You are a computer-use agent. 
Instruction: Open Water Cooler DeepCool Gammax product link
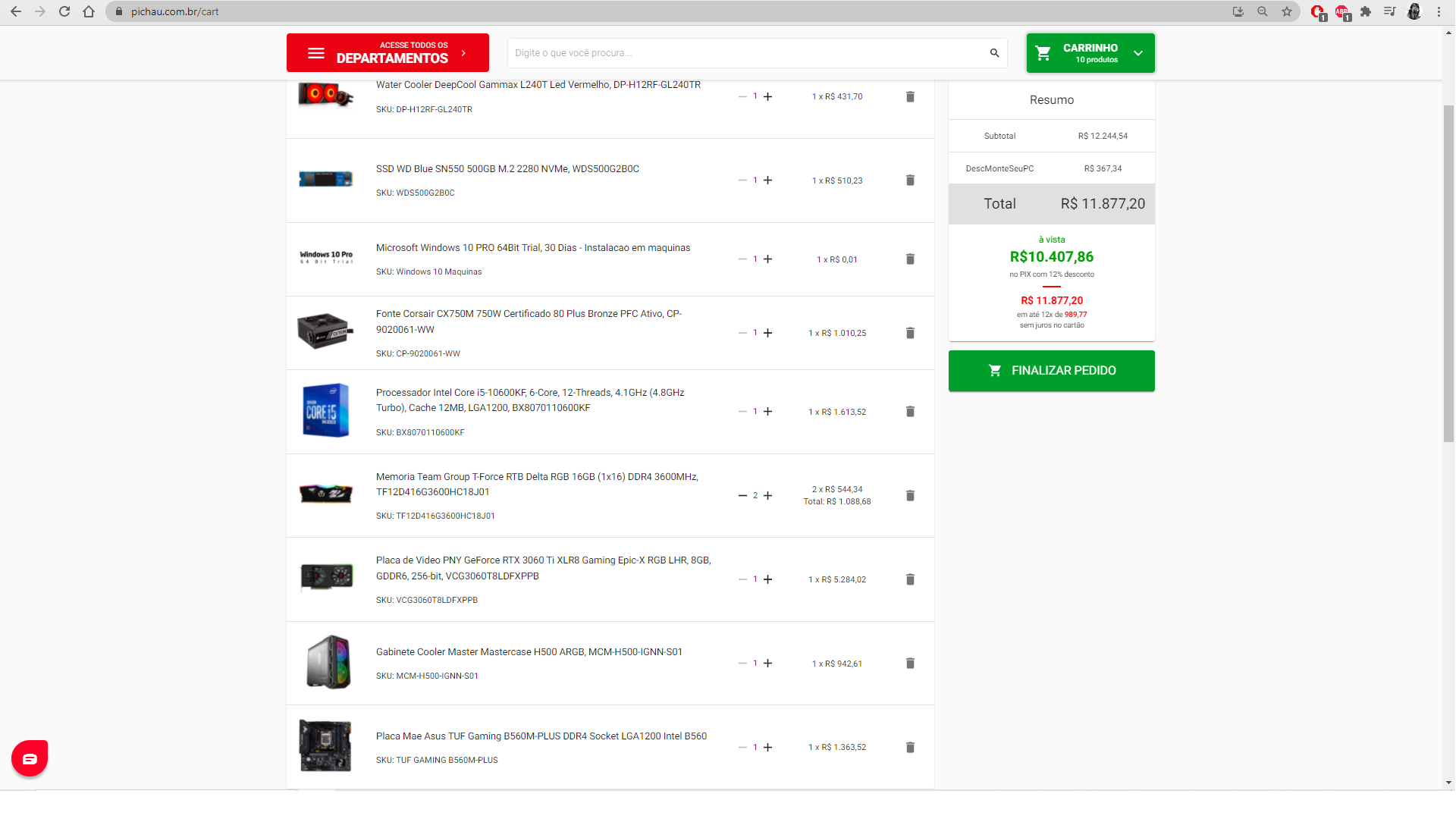(x=538, y=85)
